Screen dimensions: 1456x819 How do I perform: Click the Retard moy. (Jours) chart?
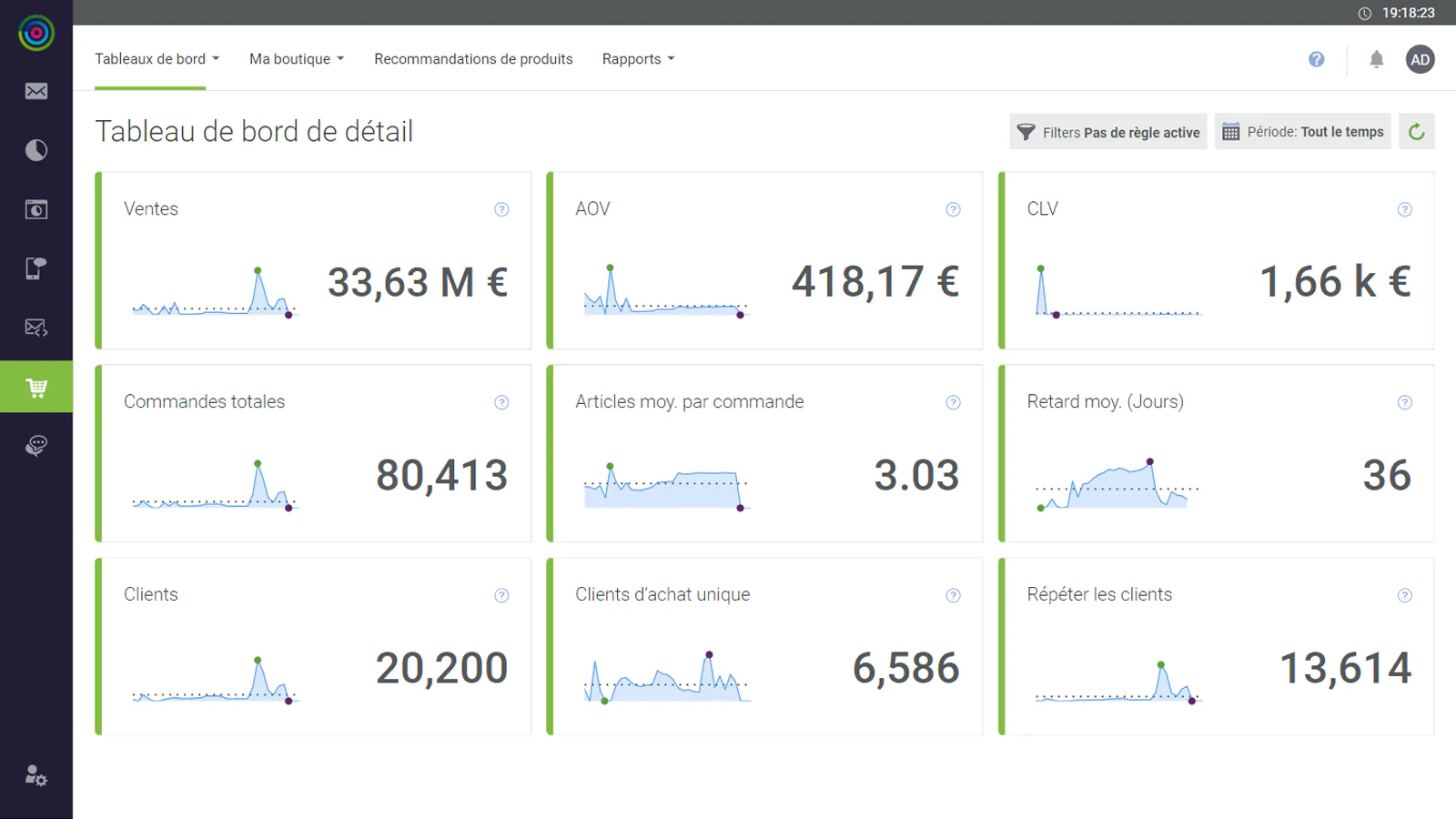pyautogui.click(x=1117, y=485)
